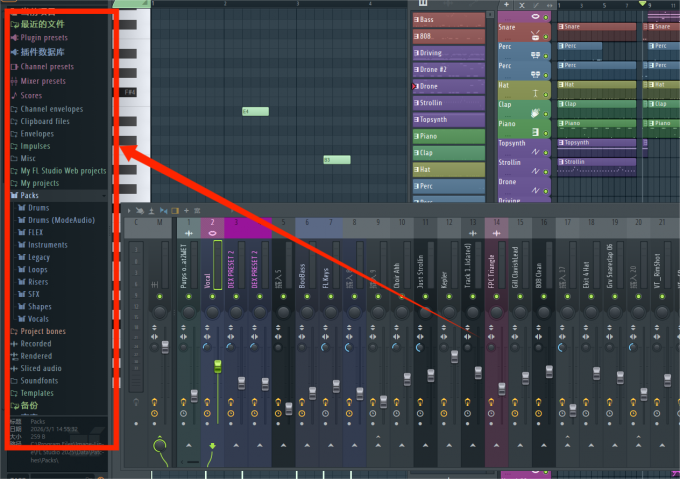Click the blue multi-link icon in mixer toolbar

(x=163, y=211)
